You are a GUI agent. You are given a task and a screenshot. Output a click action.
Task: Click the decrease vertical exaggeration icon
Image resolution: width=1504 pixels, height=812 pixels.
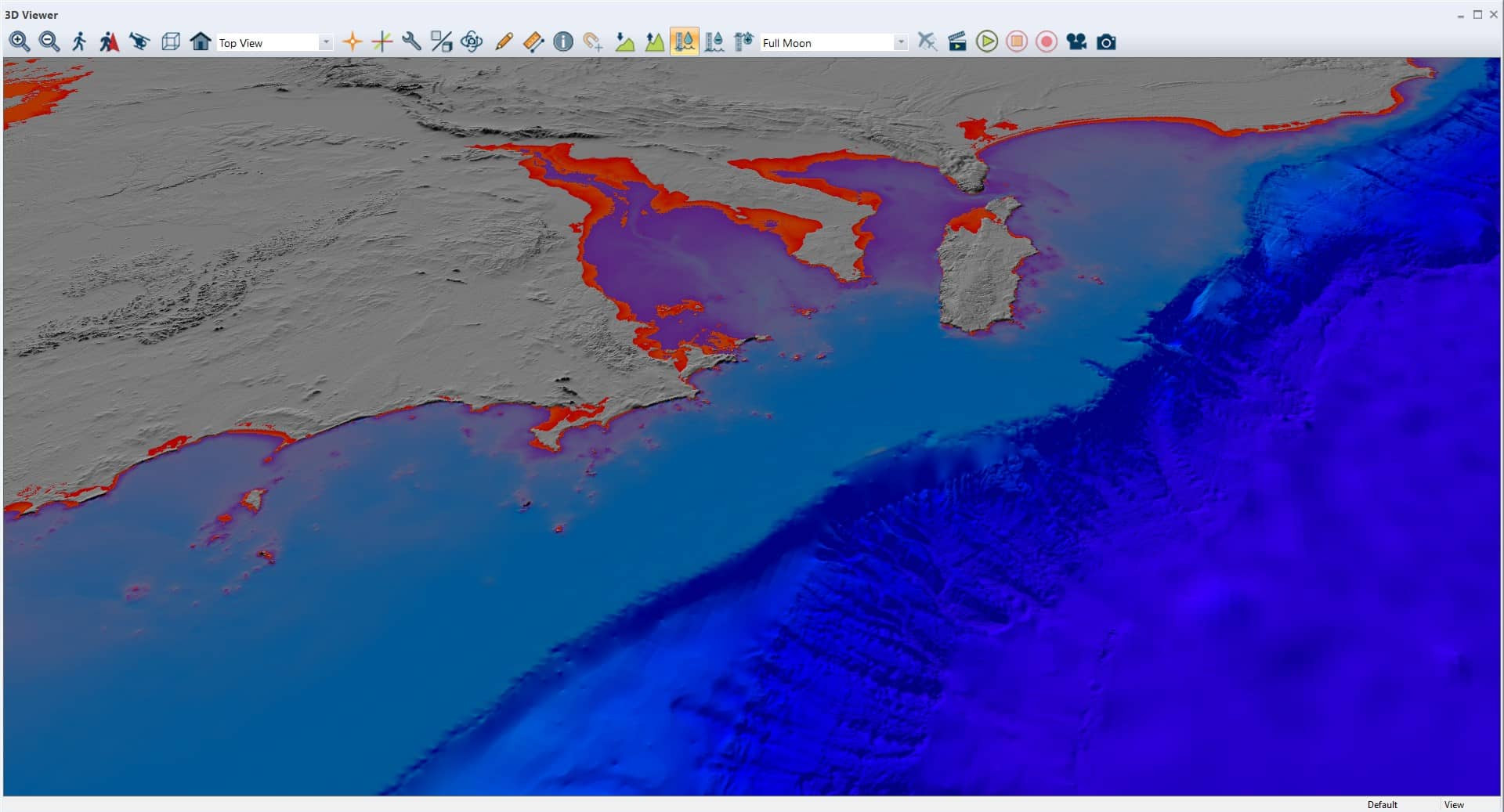(624, 42)
